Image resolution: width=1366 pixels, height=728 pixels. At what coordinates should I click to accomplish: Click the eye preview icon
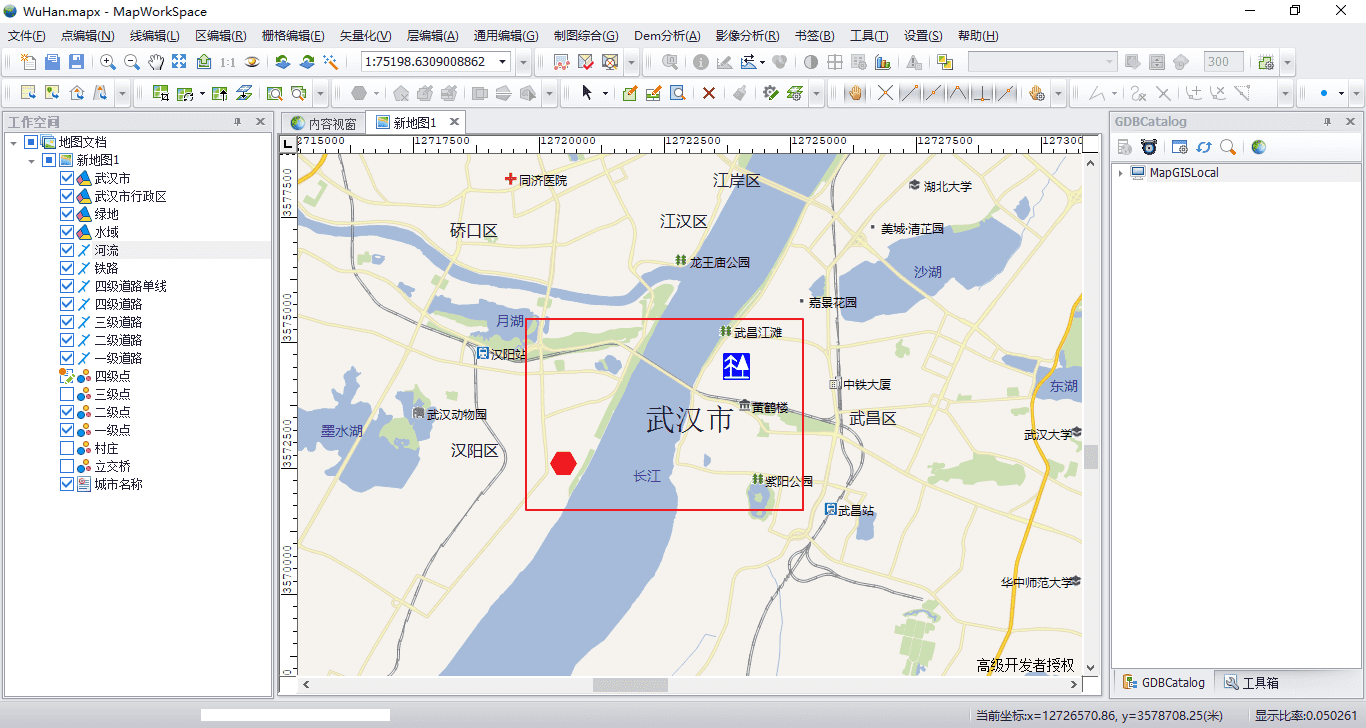tap(252, 62)
